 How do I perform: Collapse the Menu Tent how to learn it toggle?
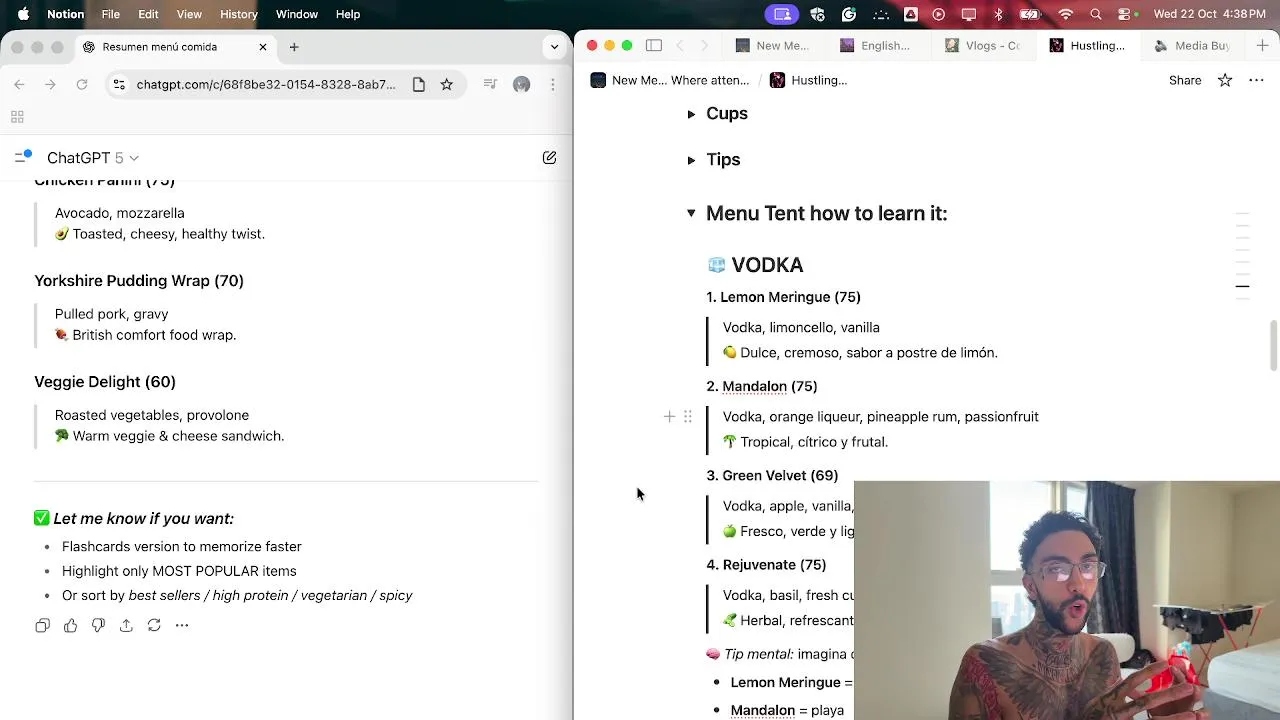click(691, 213)
